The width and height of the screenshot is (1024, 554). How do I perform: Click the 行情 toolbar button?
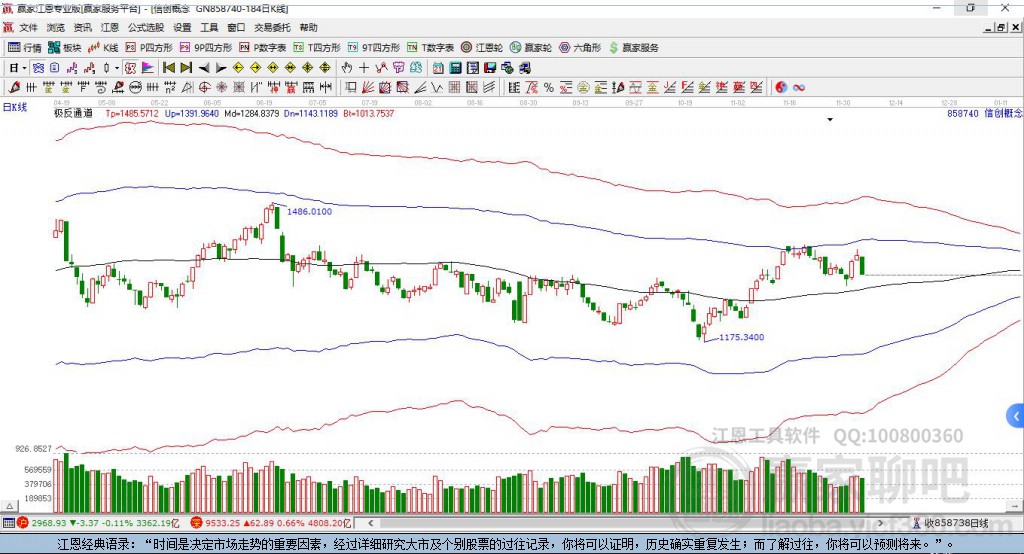(25, 48)
